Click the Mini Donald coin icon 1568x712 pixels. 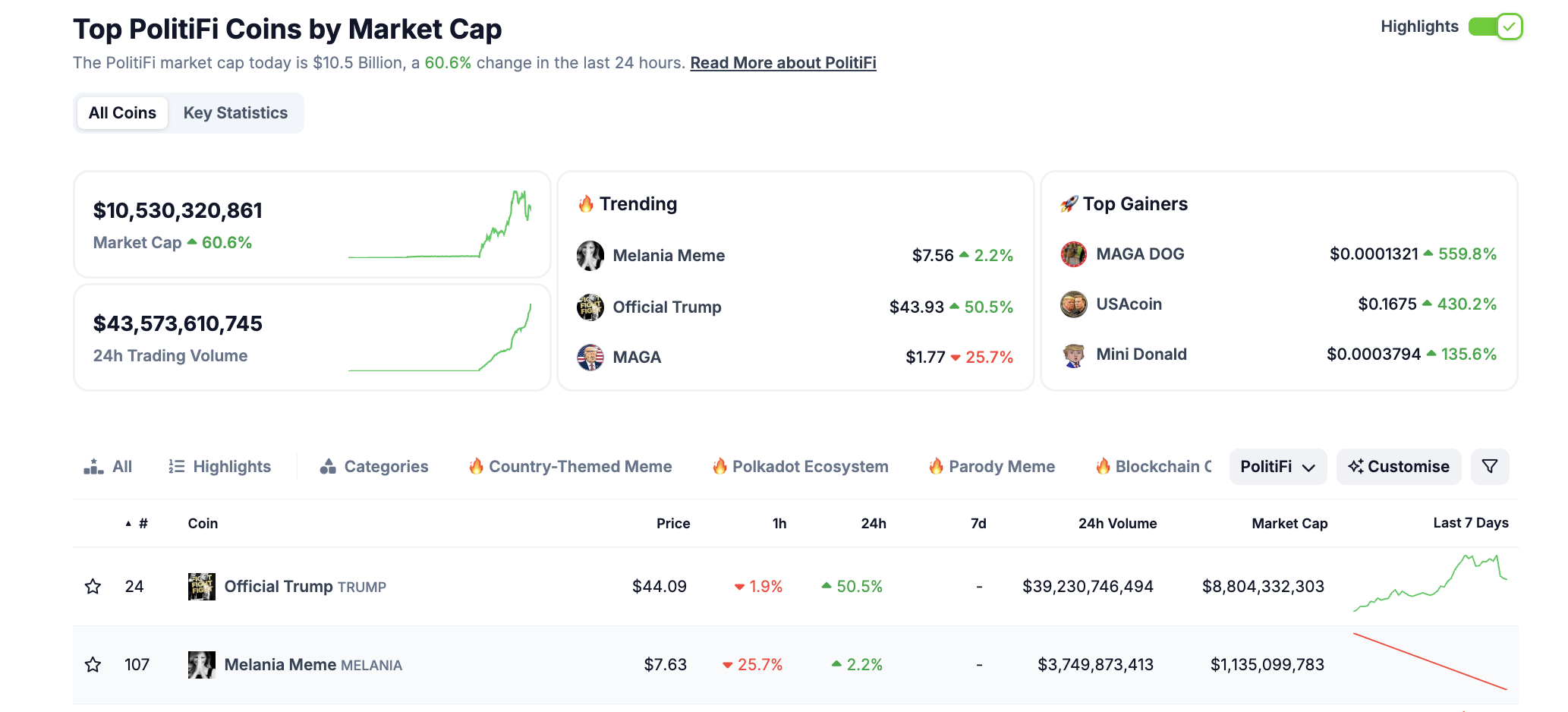pyautogui.click(x=1073, y=354)
